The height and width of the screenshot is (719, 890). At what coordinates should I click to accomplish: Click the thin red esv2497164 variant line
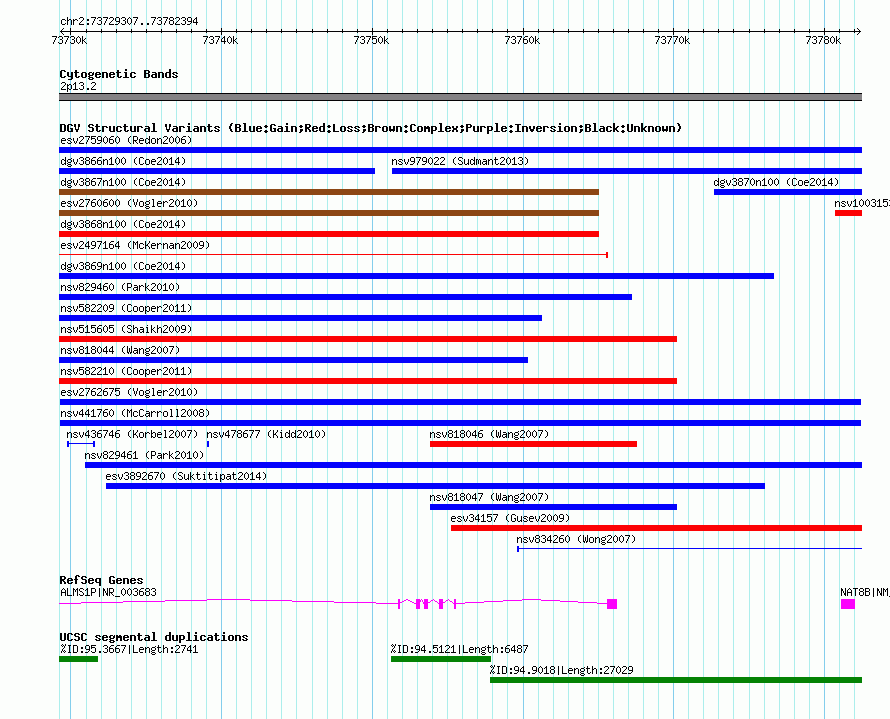click(334, 255)
